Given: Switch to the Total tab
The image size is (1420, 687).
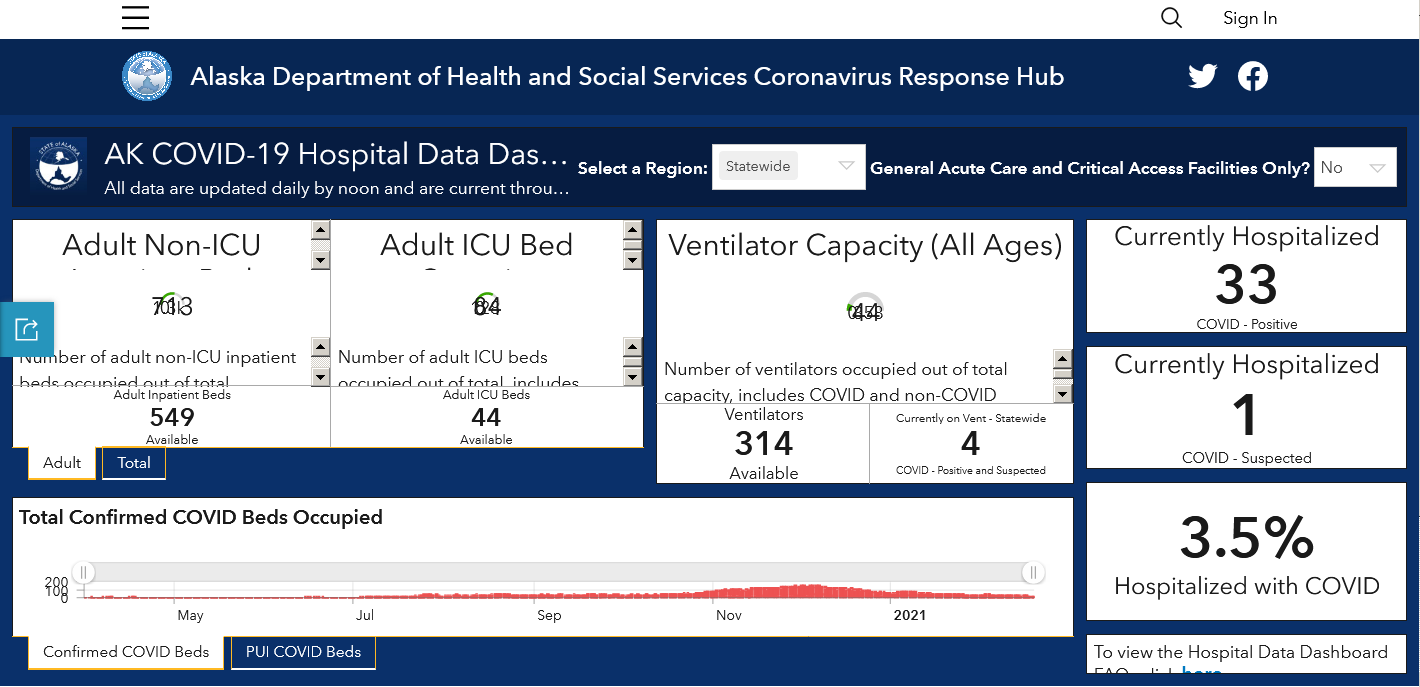Looking at the screenshot, I should click(134, 463).
